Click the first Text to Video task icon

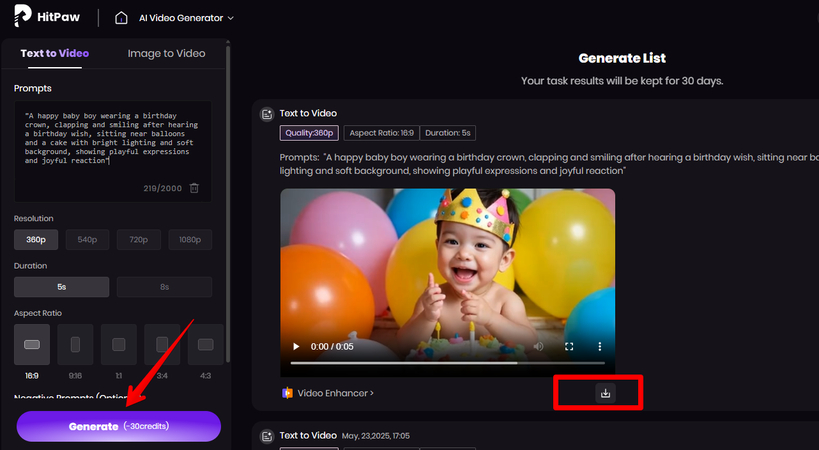click(x=267, y=114)
